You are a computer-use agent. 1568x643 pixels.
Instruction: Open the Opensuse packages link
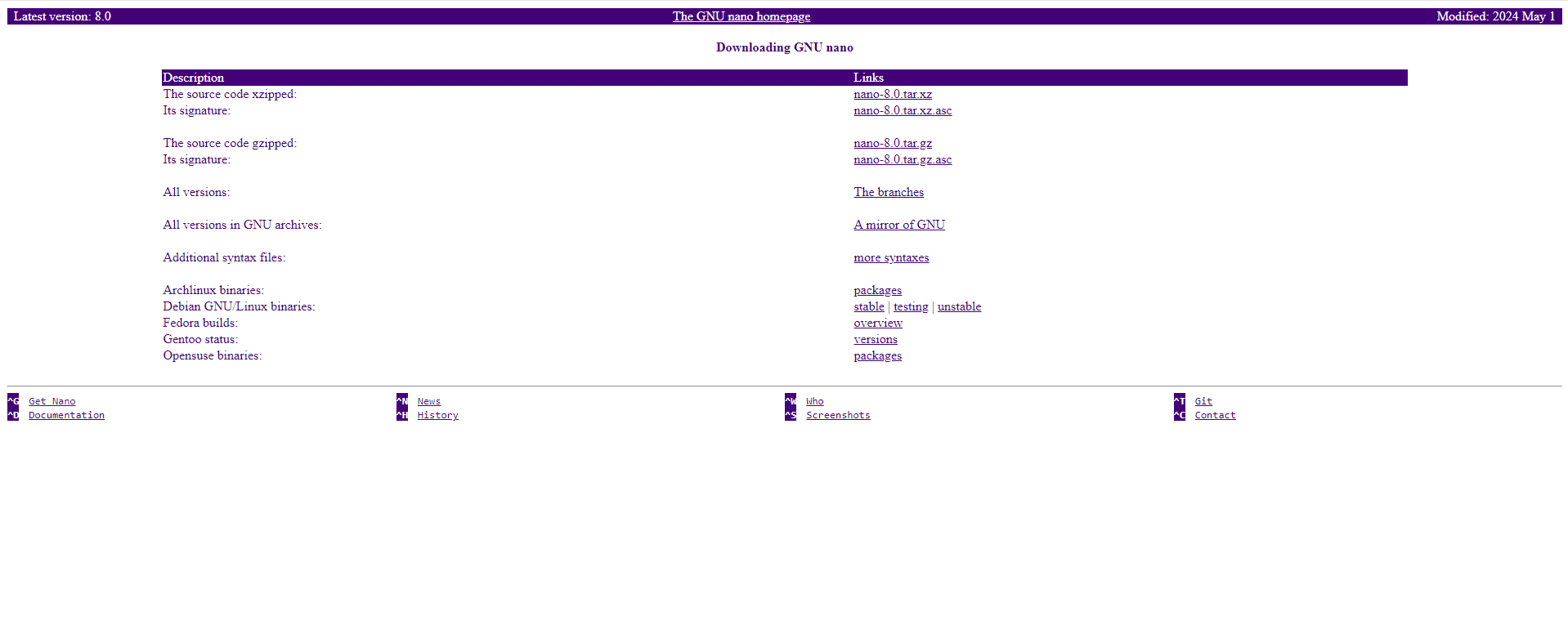878,355
